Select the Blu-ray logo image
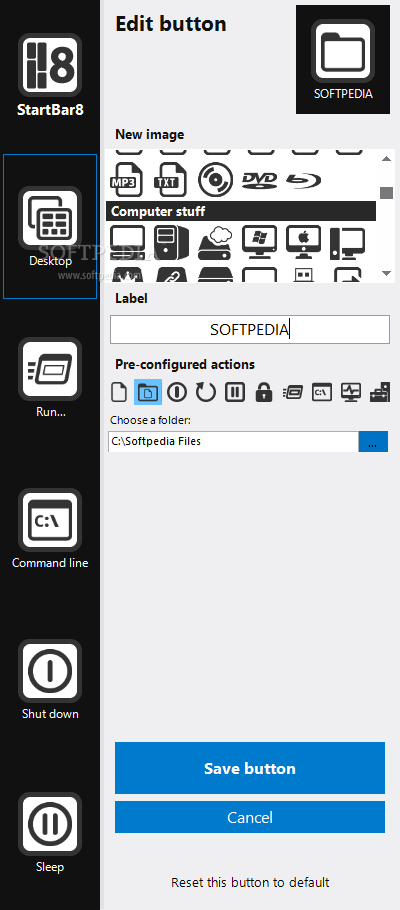The height and width of the screenshot is (910, 400). [304, 180]
